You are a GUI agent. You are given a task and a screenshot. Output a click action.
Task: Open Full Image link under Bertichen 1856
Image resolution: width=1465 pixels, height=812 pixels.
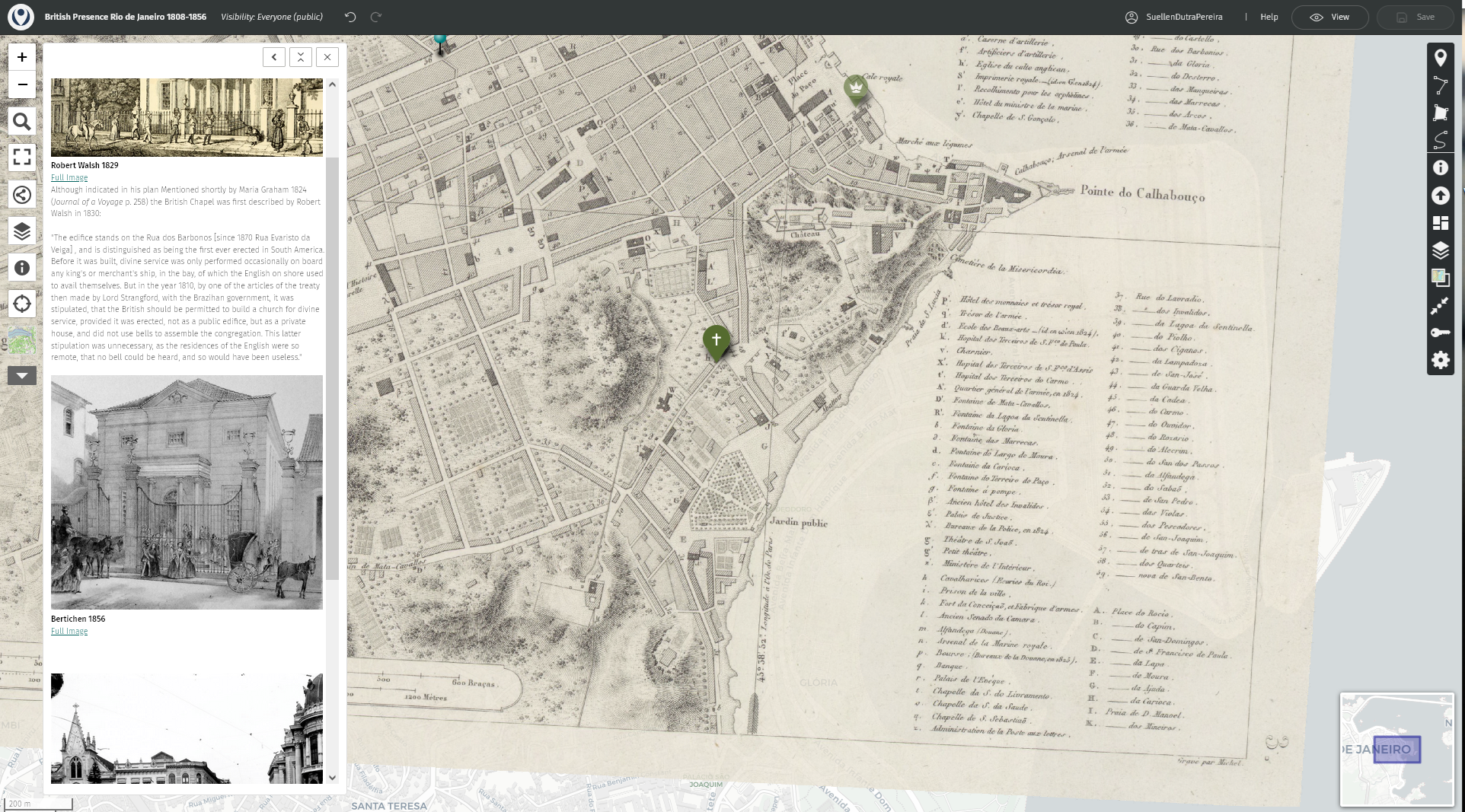click(x=69, y=631)
